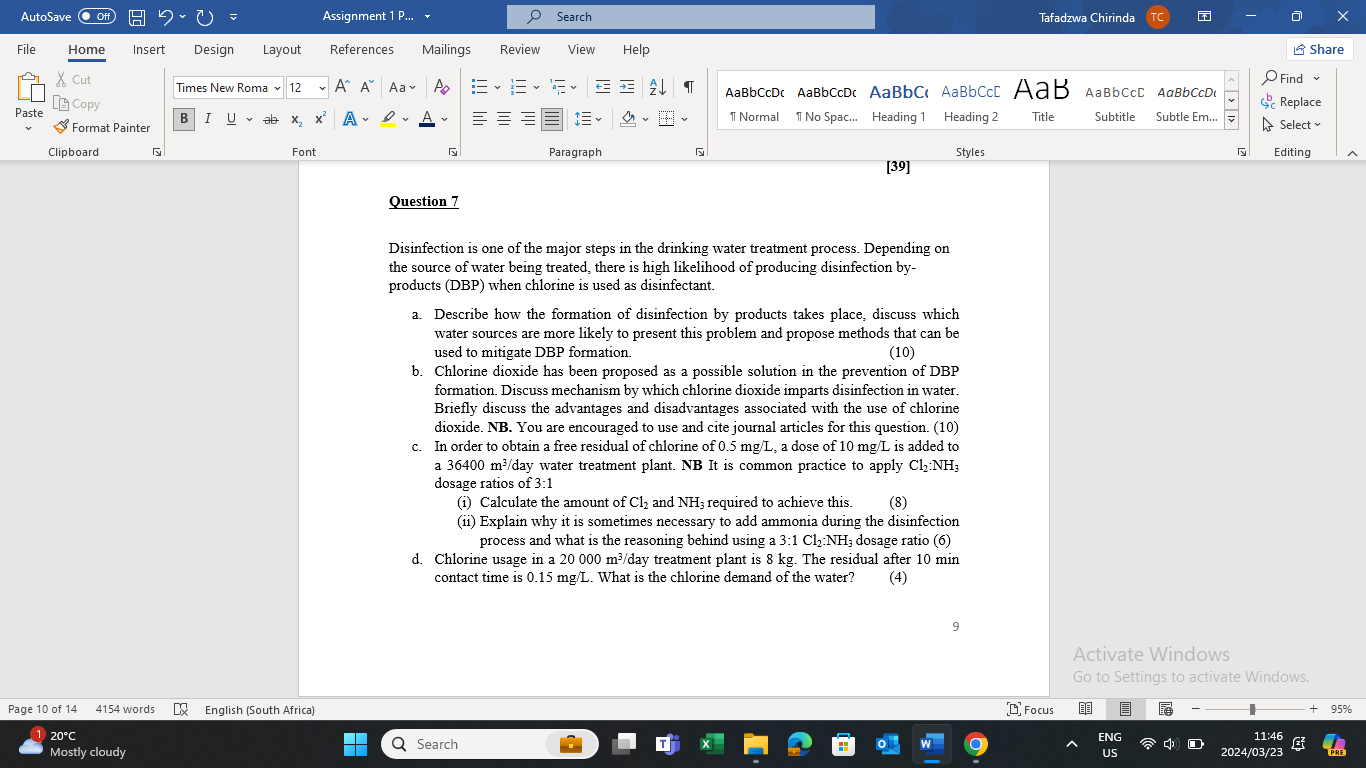This screenshot has height=768, width=1366.
Task: Click the Share button
Action: [1319, 49]
